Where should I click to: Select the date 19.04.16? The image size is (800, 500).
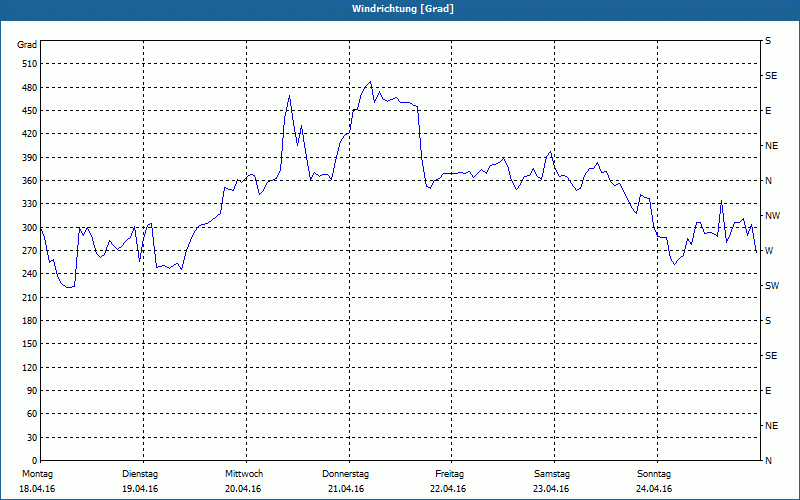pyautogui.click(x=140, y=489)
